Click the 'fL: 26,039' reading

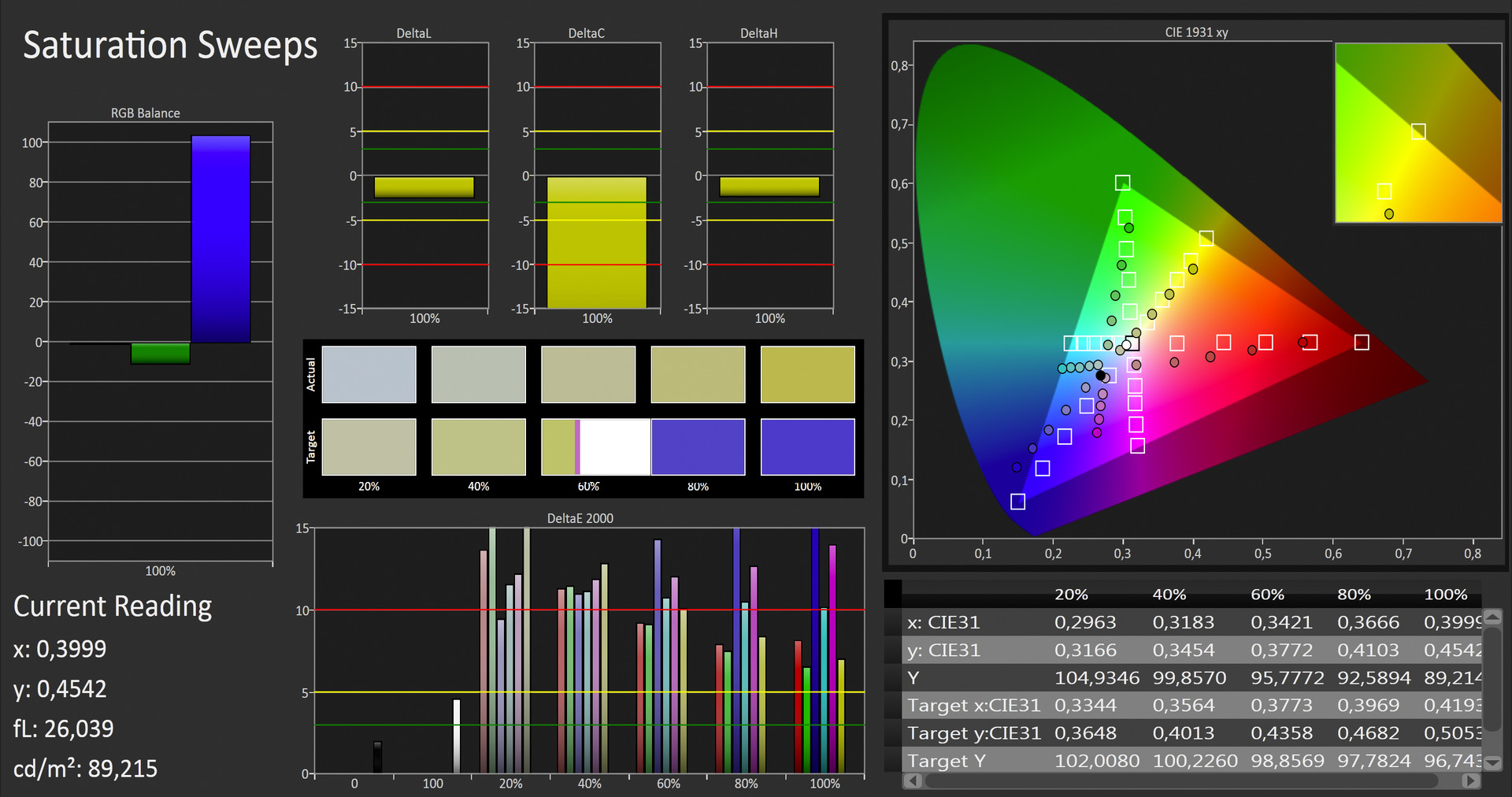tap(64, 728)
